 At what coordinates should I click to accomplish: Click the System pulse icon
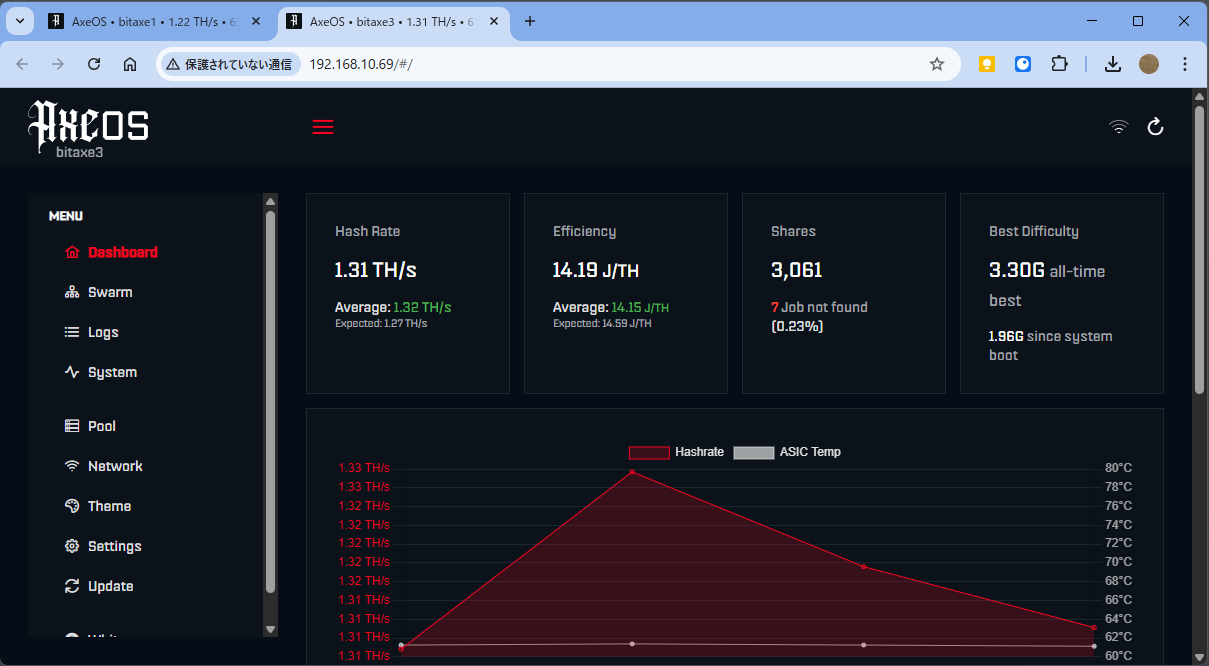point(72,372)
